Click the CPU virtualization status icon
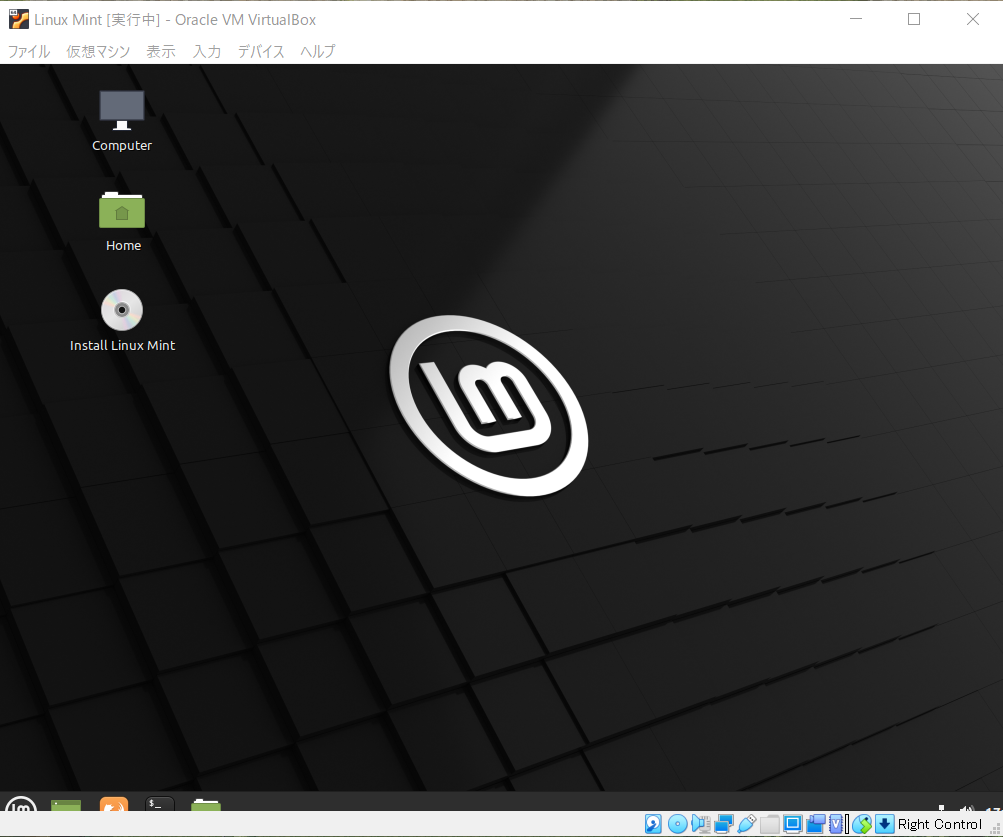 pos(838,824)
